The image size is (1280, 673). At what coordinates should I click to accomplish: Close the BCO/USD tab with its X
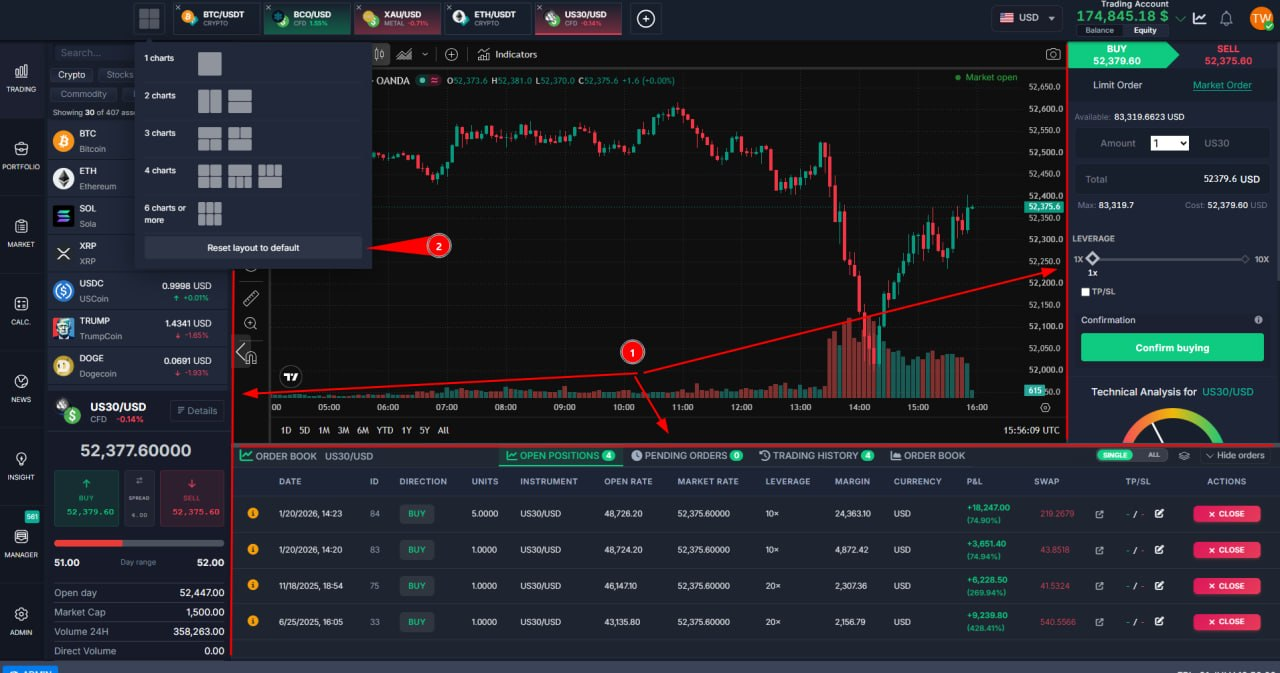tap(269, 8)
